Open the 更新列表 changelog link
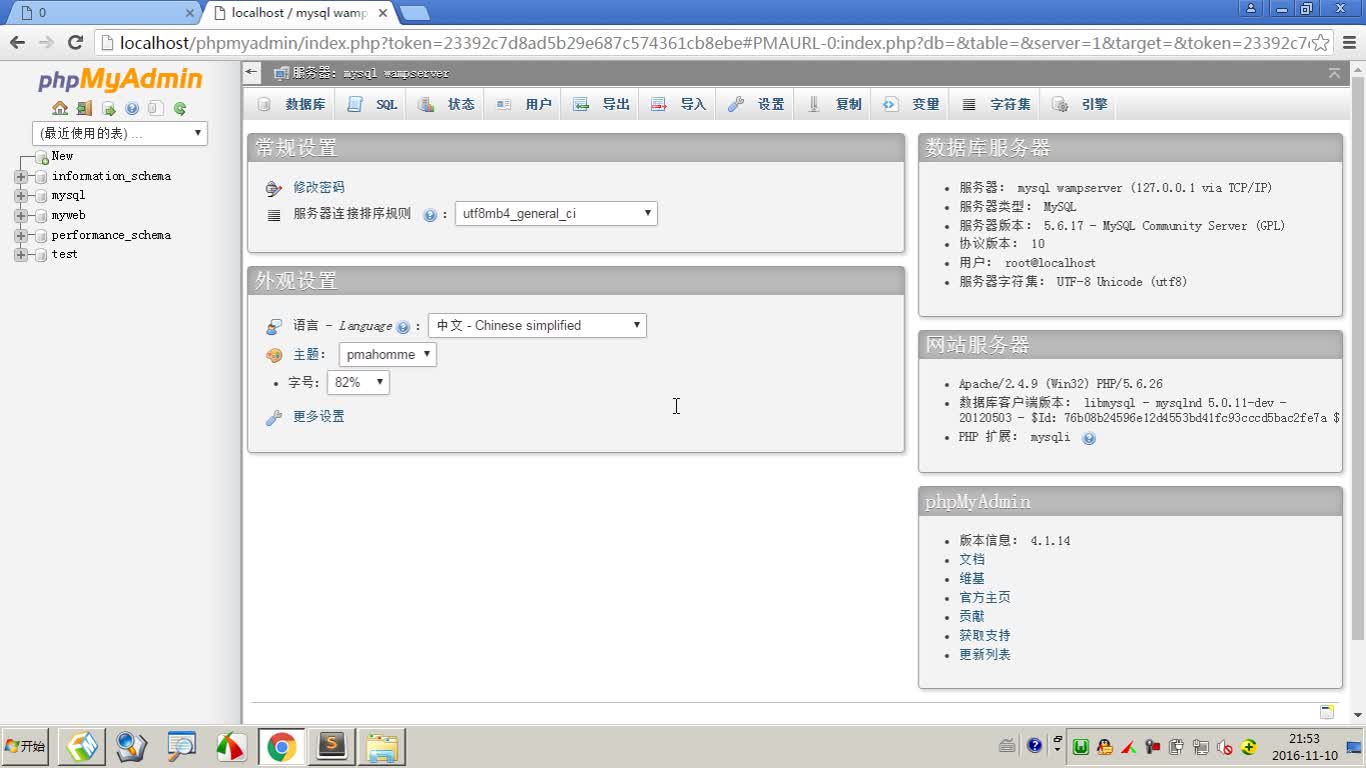Image resolution: width=1366 pixels, height=768 pixels. 985,655
